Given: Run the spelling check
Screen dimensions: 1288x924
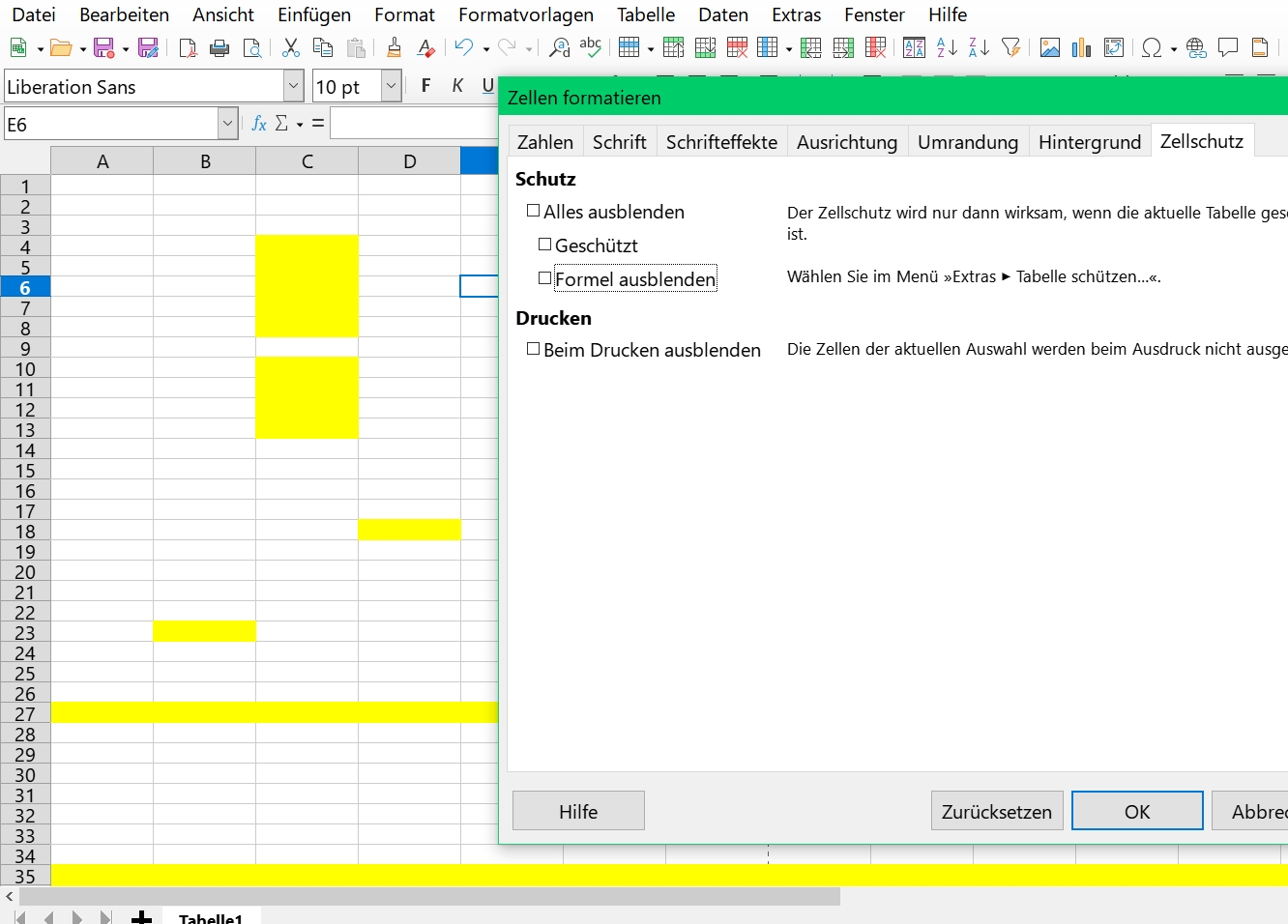Looking at the screenshot, I should tap(591, 47).
